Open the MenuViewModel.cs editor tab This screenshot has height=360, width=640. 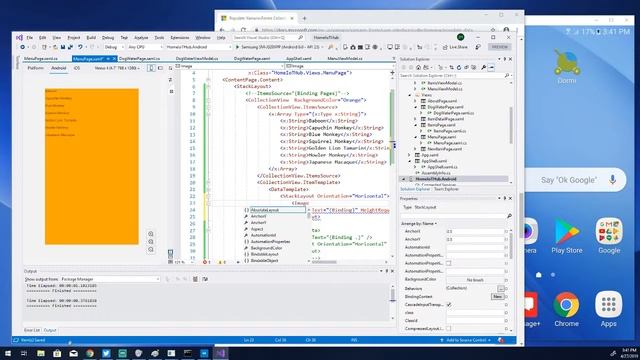(x=345, y=59)
